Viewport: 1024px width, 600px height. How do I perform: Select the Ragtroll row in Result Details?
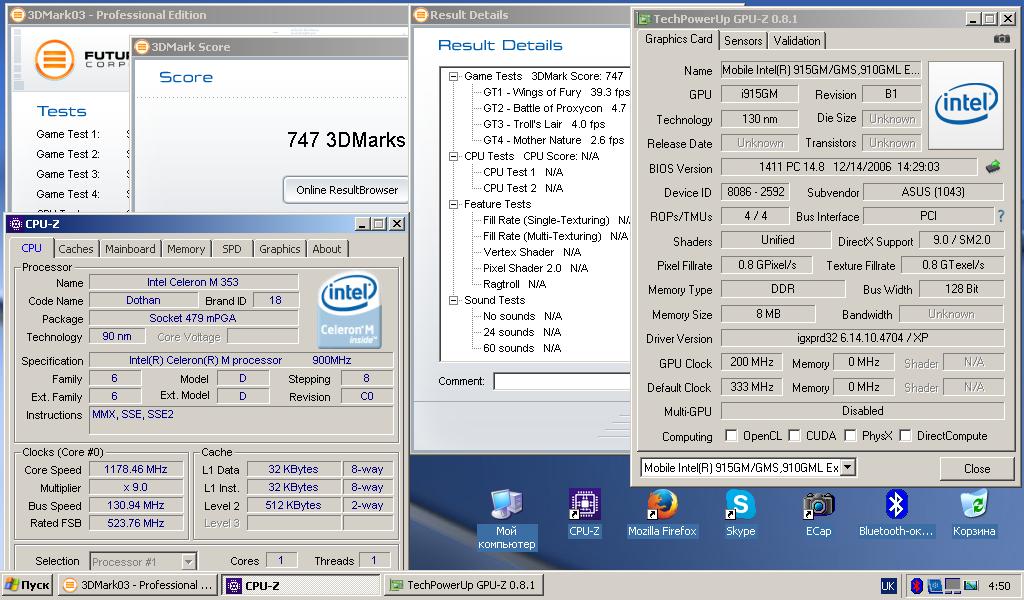[x=514, y=284]
